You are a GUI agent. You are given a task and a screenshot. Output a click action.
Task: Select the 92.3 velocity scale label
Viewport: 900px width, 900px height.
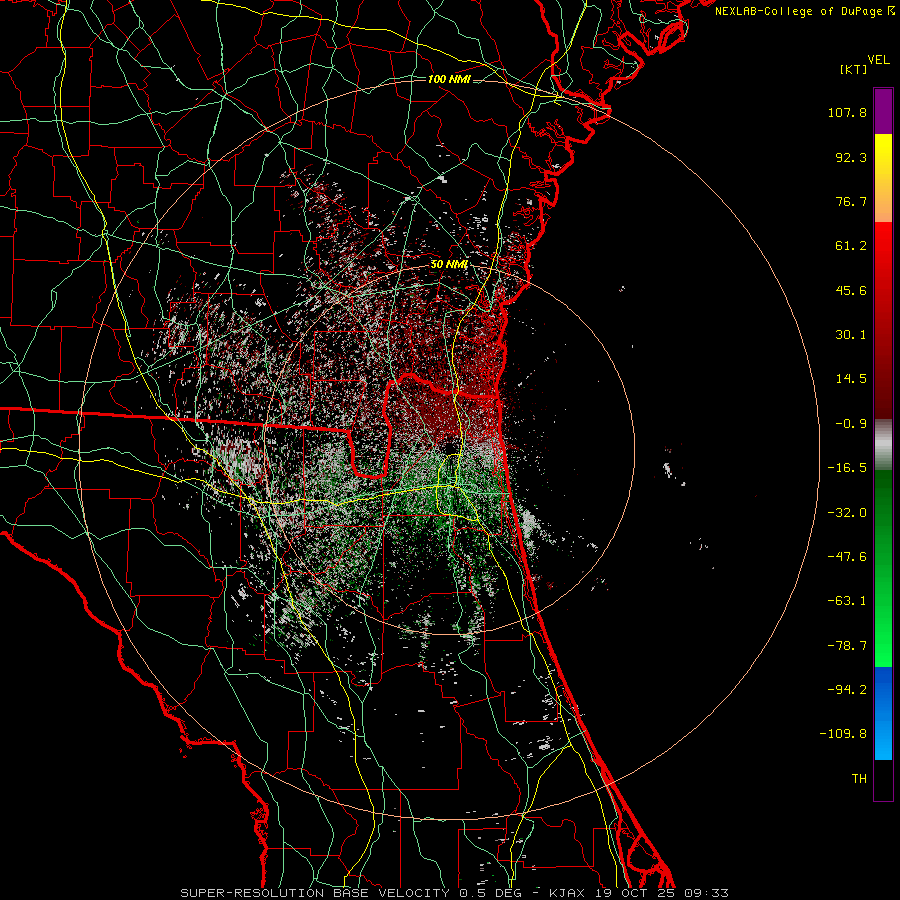click(x=851, y=157)
